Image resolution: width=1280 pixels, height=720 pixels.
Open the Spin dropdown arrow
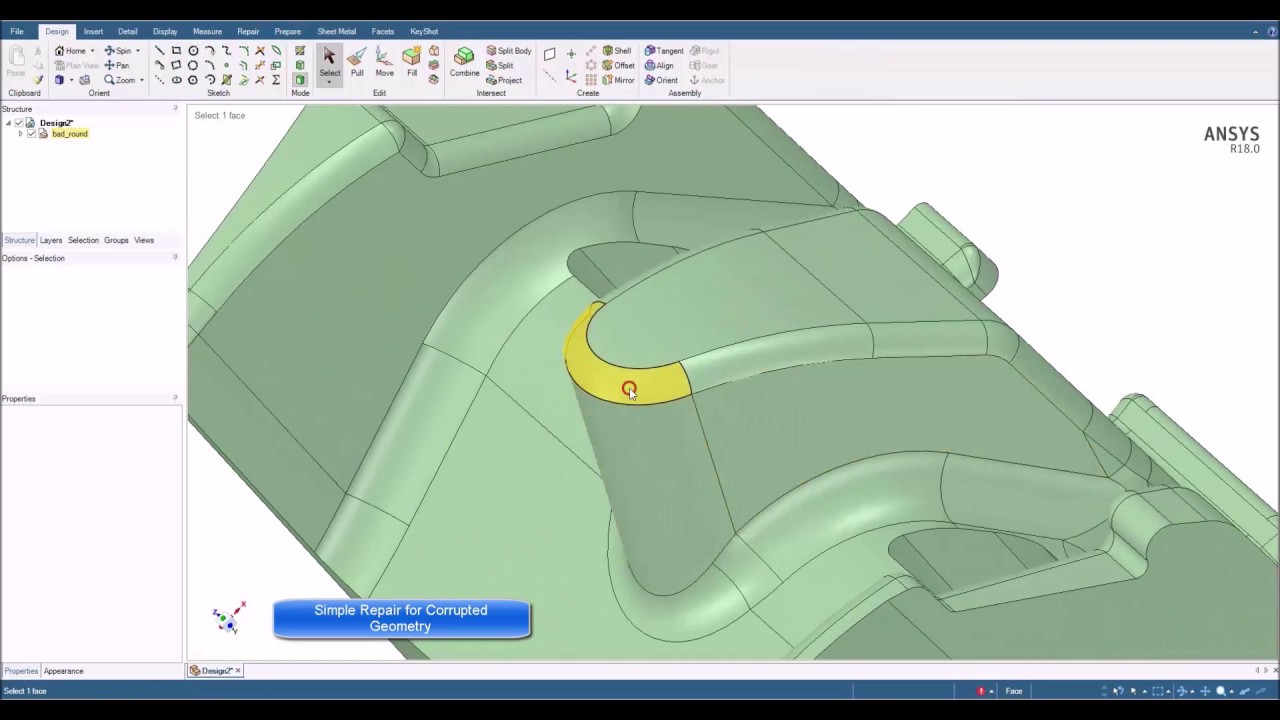pos(137,51)
